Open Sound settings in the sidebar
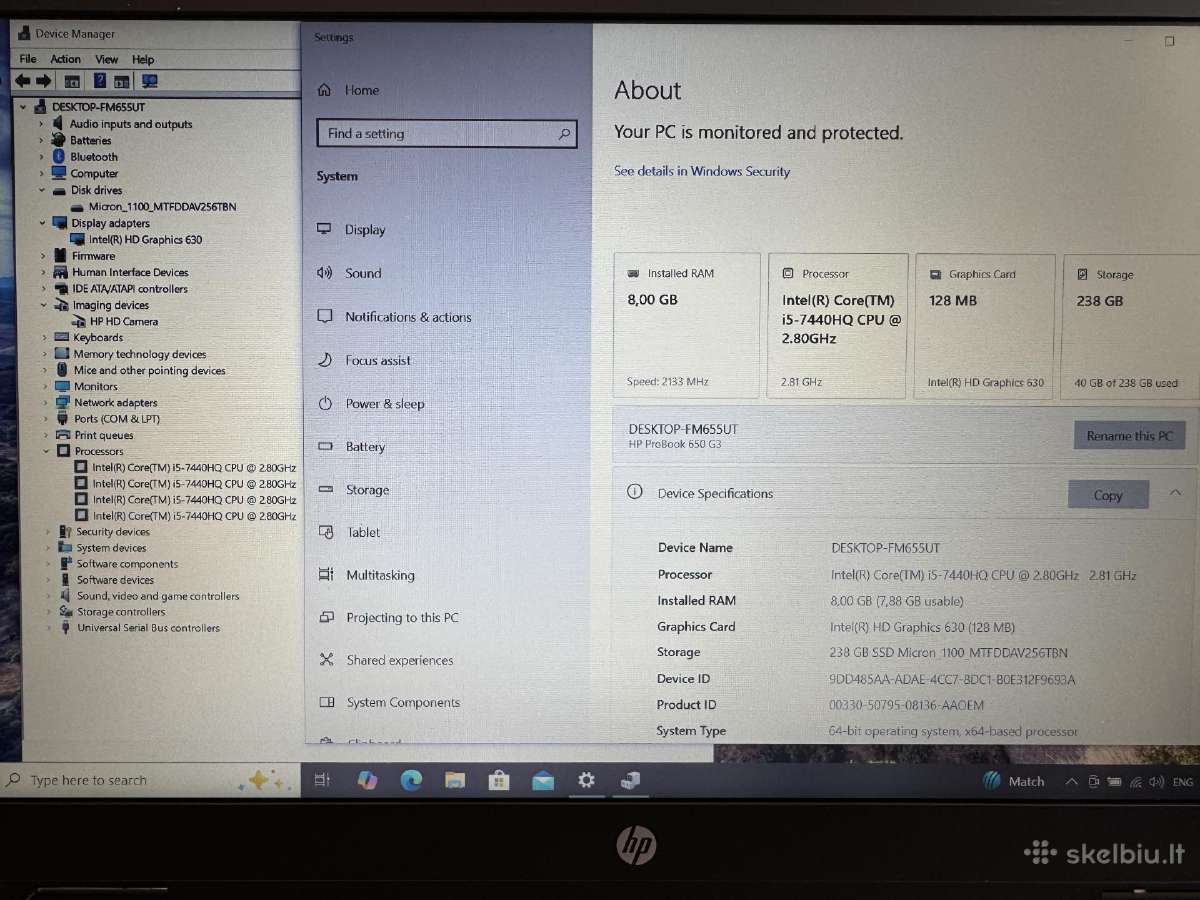Image resolution: width=1200 pixels, height=900 pixels. point(363,273)
